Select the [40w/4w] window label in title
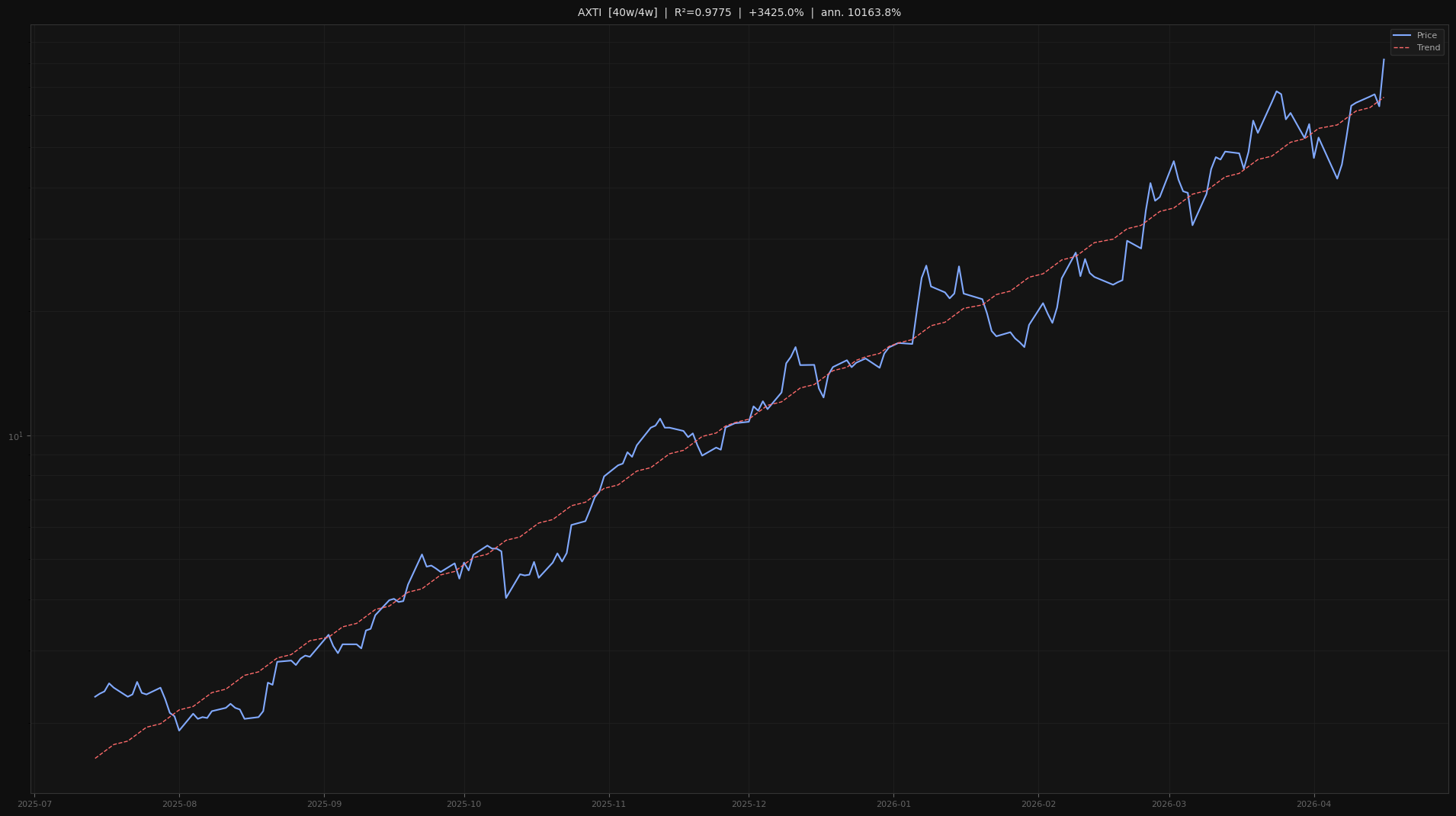Image resolution: width=1456 pixels, height=816 pixels. [x=633, y=13]
